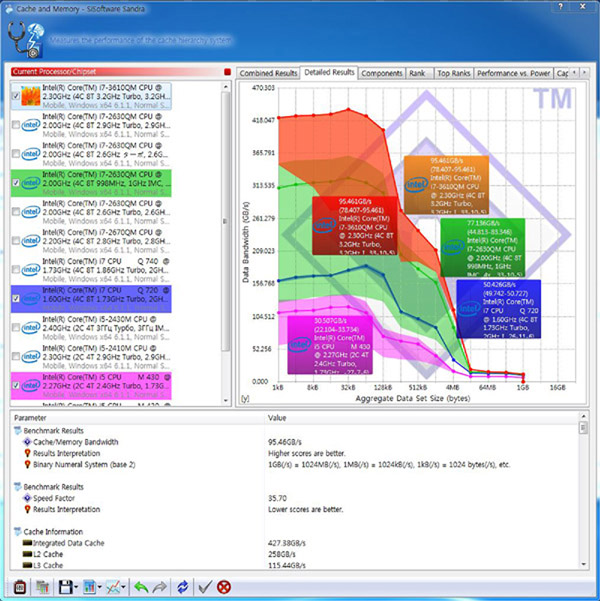Check the i7-2630QM 2.6GHz Turbo checkbox

pyautogui.click(x=16, y=212)
